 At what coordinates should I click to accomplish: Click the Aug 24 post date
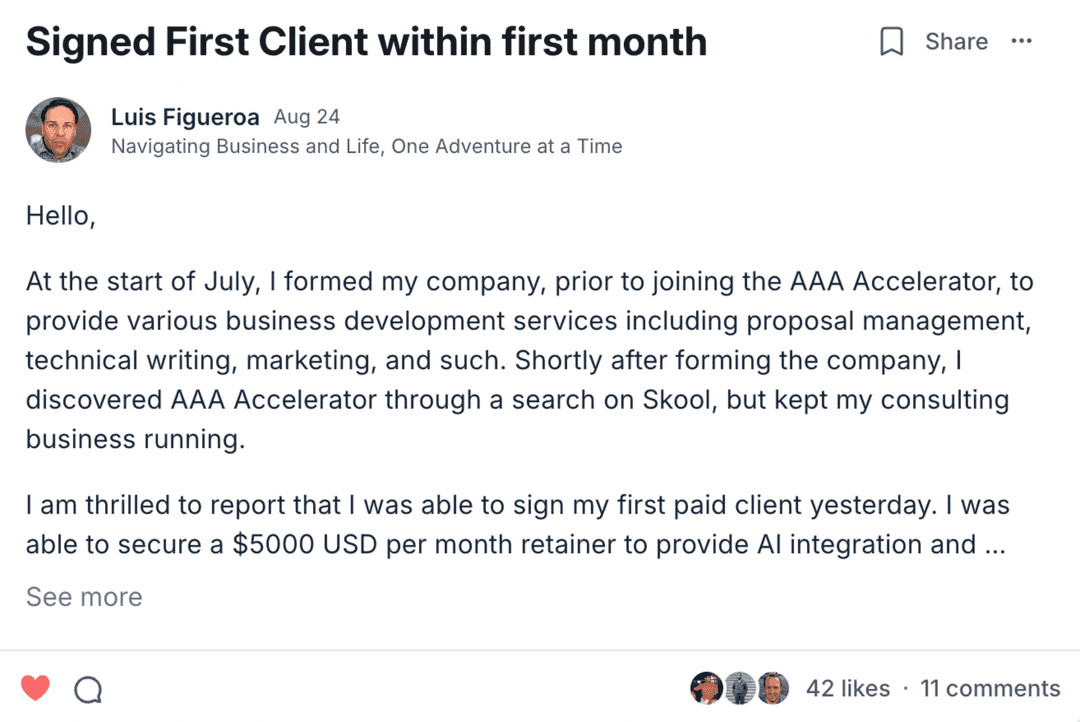[x=307, y=117]
